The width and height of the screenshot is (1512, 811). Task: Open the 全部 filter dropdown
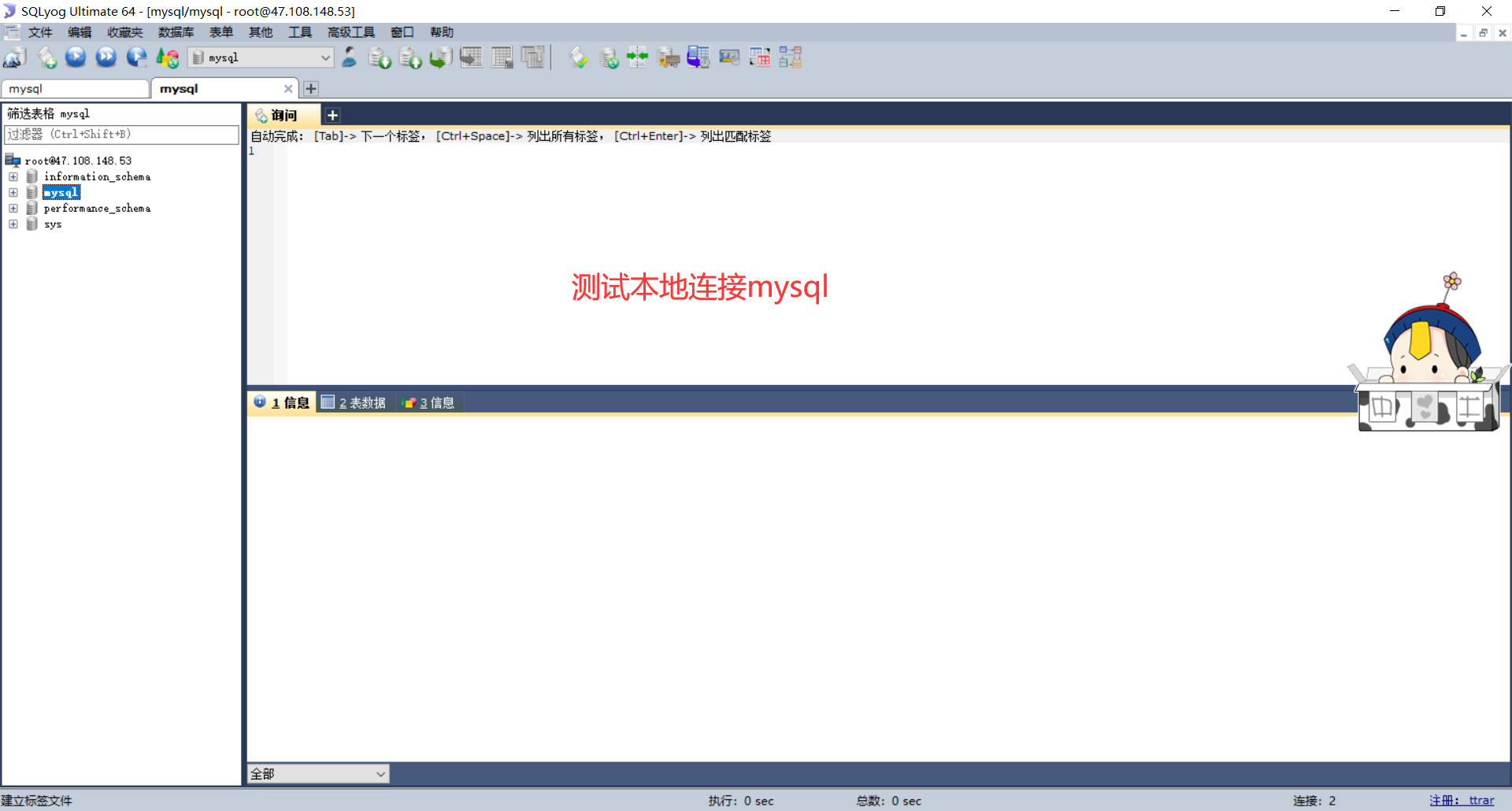[x=318, y=774]
